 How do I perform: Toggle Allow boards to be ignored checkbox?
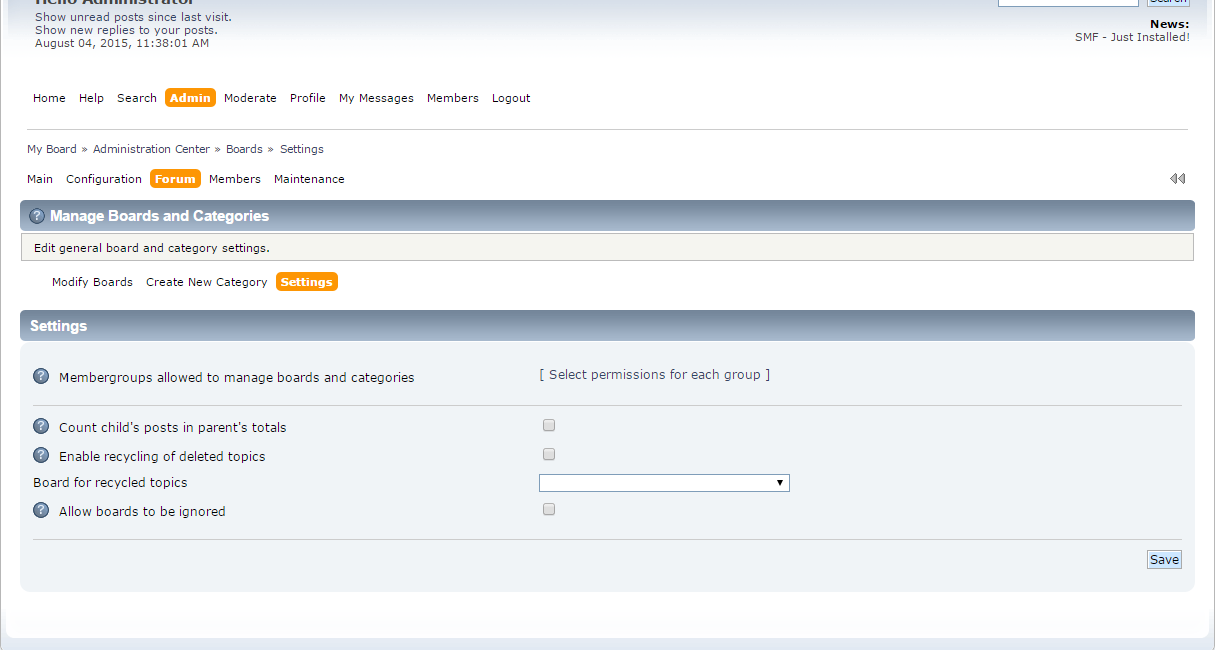(x=549, y=510)
